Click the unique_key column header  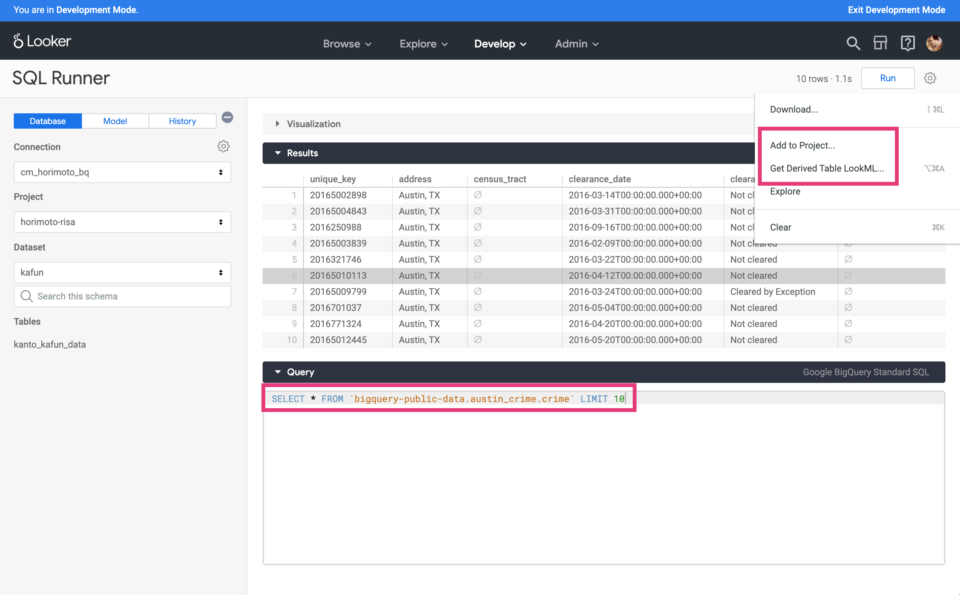(x=333, y=179)
